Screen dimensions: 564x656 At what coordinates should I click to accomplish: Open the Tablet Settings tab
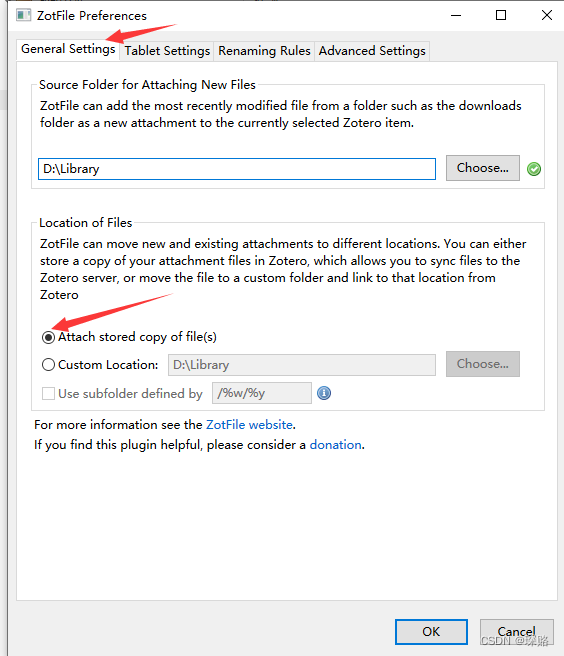click(167, 51)
